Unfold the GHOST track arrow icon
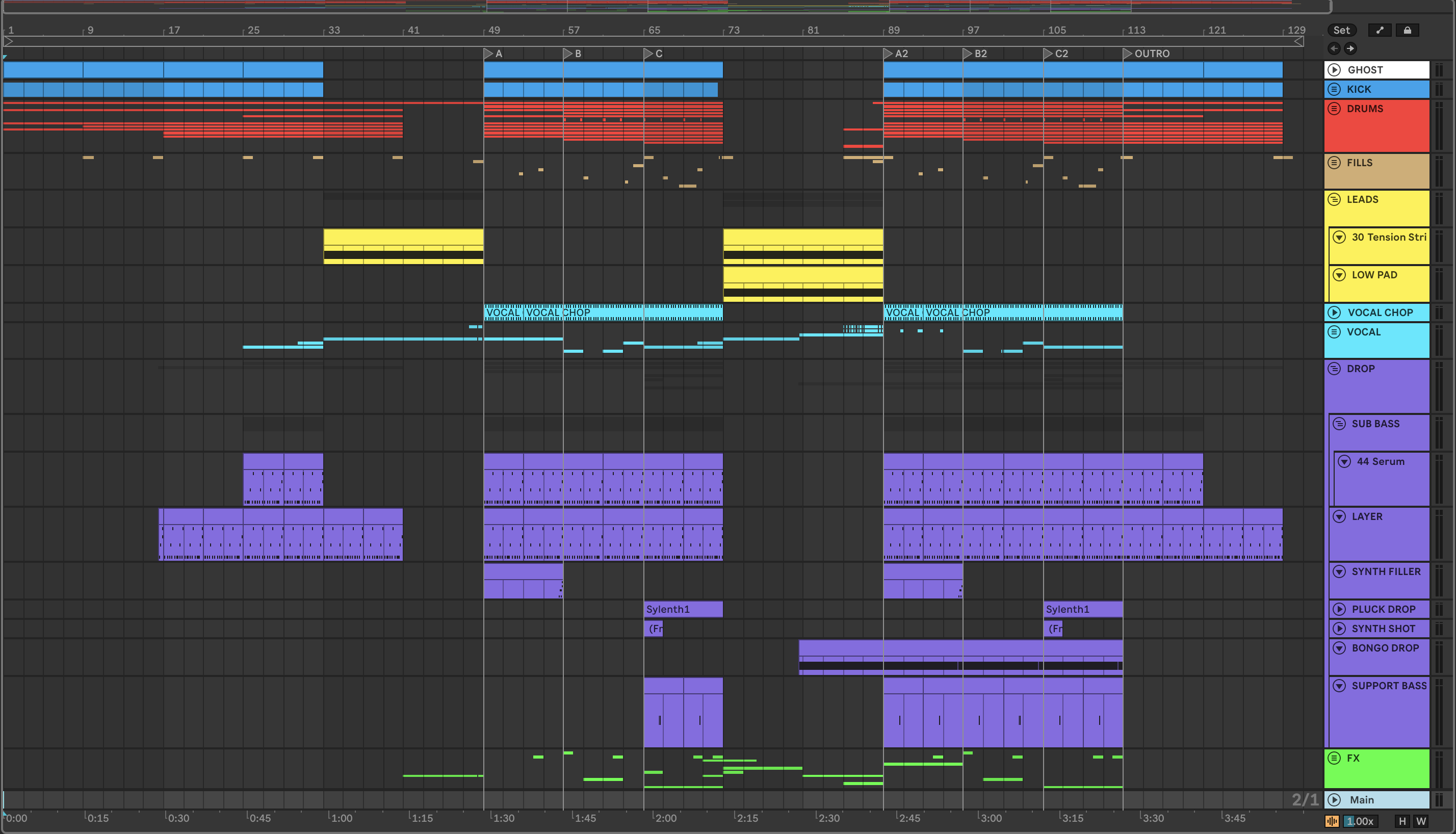1456x834 pixels. 1334,70
